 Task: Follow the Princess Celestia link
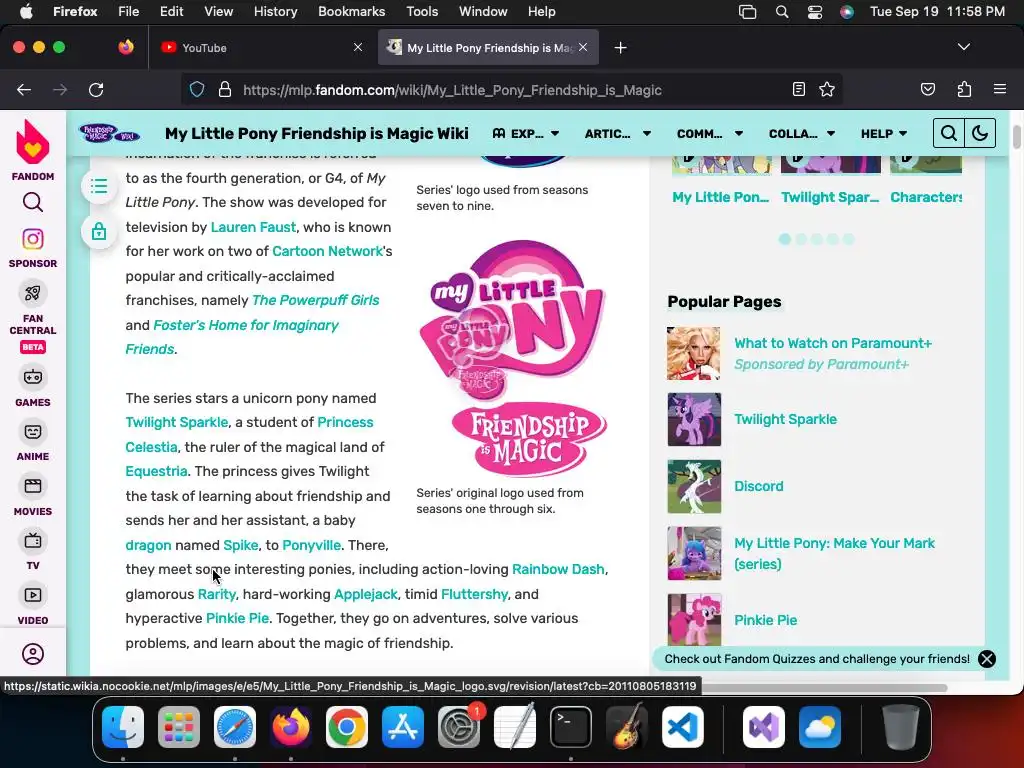coord(249,435)
